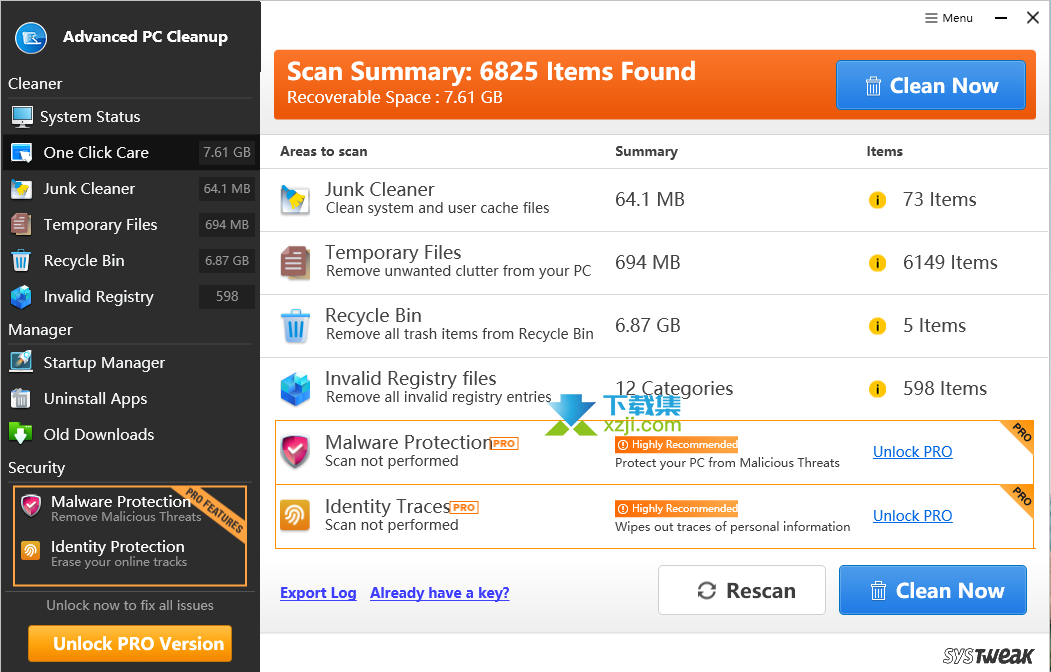Select Identity Protection in Security section
The width and height of the screenshot is (1051, 672).
point(117,553)
